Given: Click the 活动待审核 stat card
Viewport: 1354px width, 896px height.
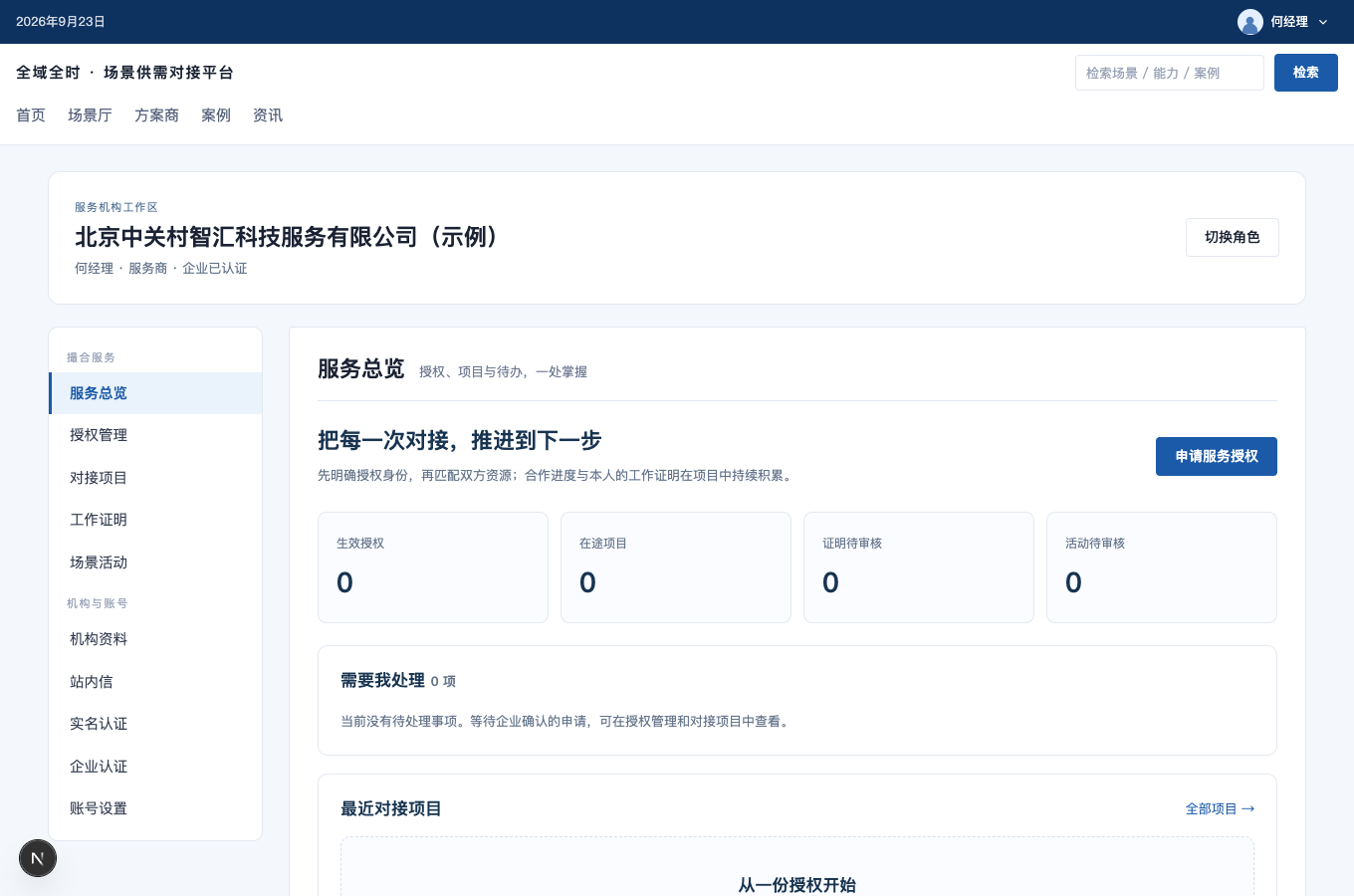Looking at the screenshot, I should tap(1162, 567).
